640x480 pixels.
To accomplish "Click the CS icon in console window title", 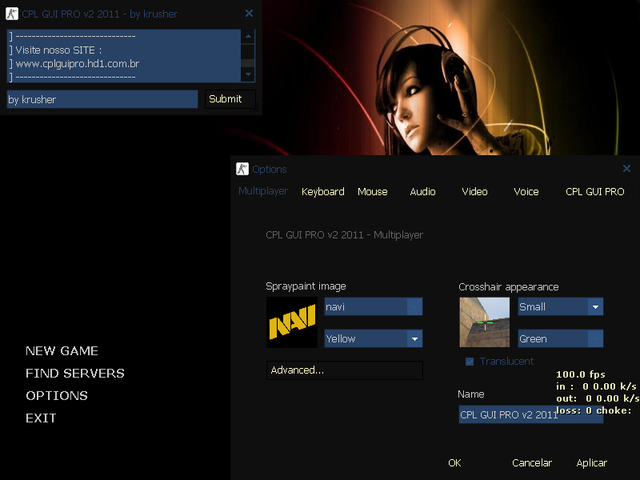I will point(12,14).
